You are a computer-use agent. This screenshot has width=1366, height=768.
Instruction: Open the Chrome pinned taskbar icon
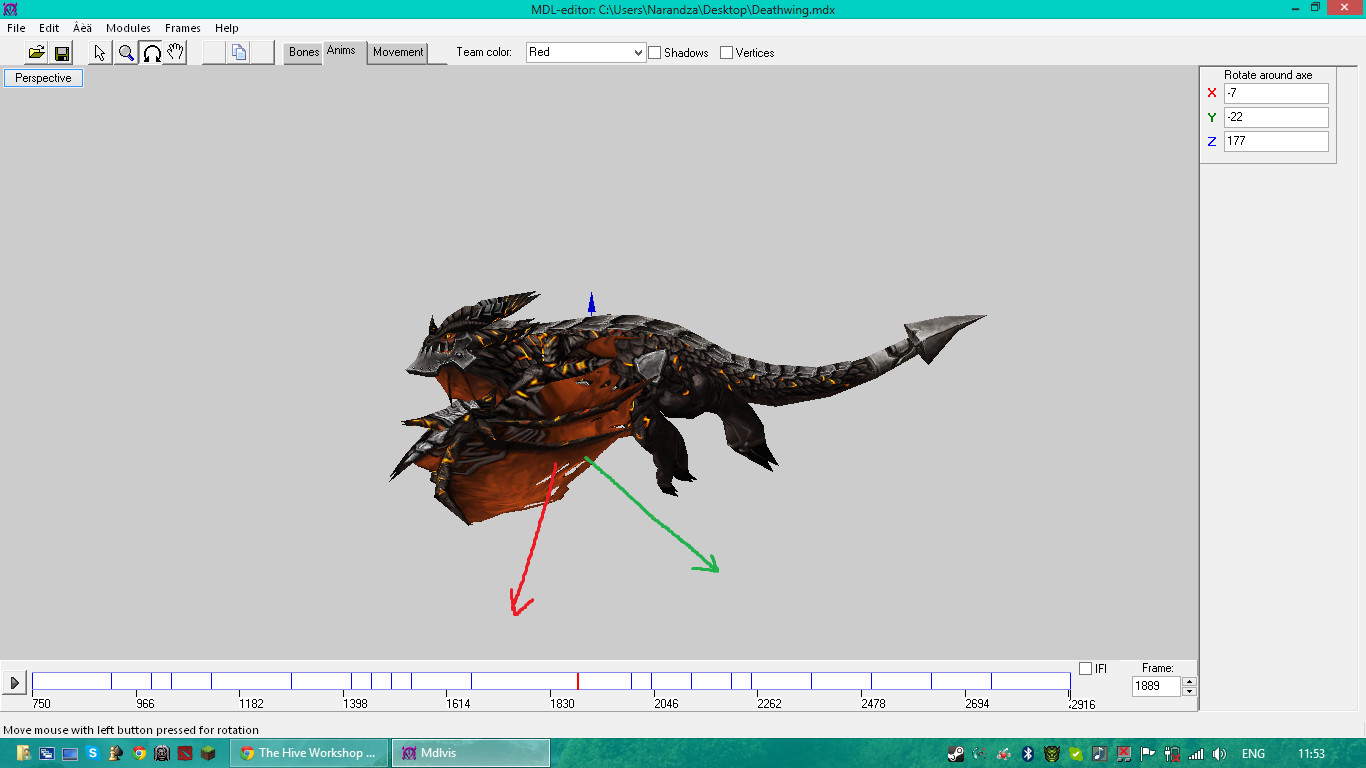pos(139,753)
